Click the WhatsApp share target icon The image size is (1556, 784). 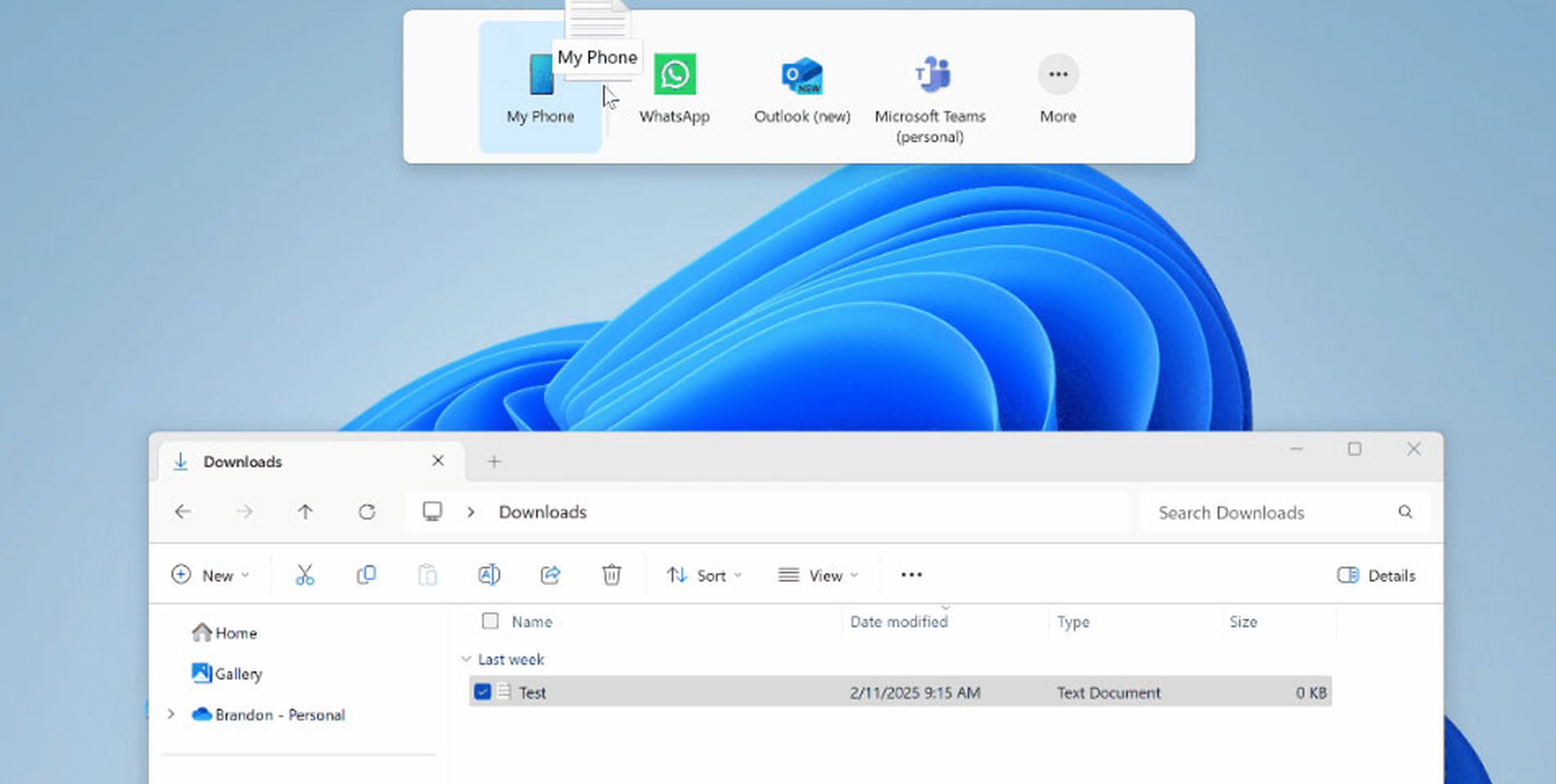click(675, 75)
